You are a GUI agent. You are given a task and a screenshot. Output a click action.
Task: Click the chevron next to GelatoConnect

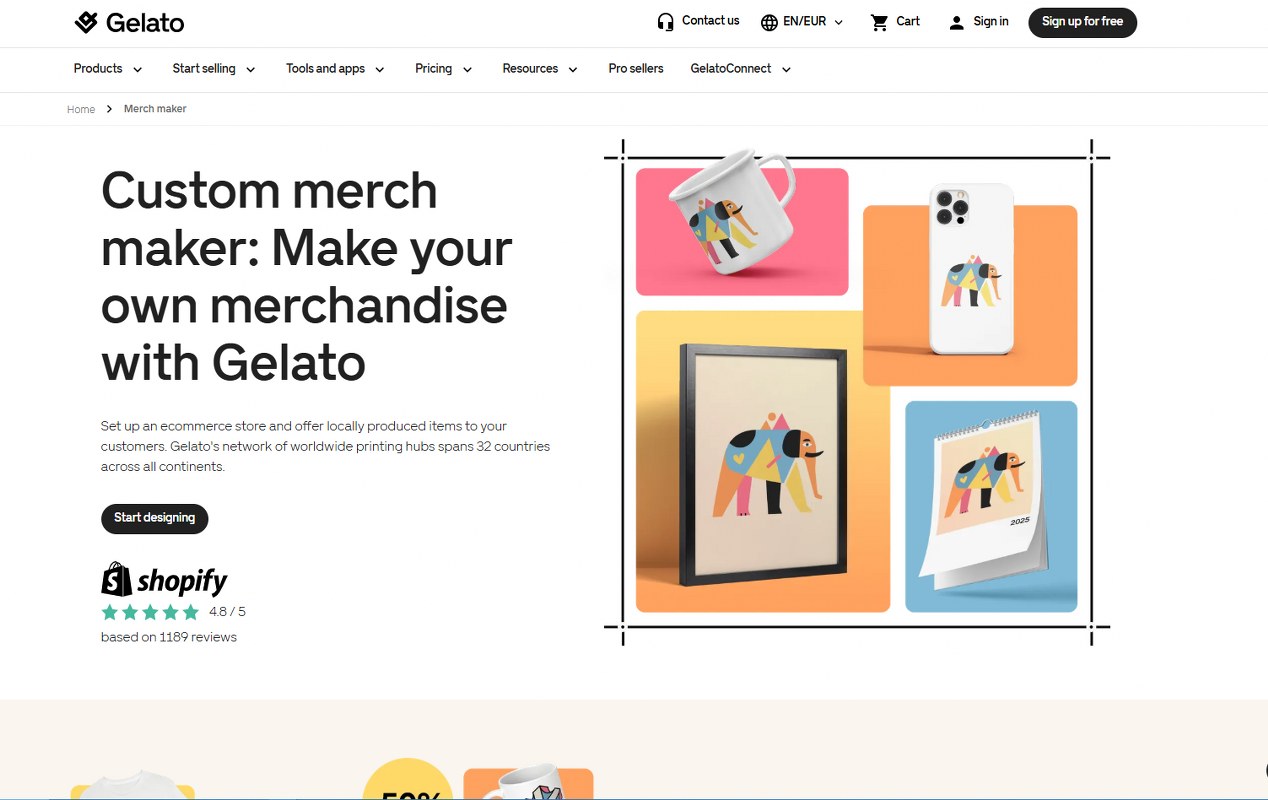click(786, 70)
